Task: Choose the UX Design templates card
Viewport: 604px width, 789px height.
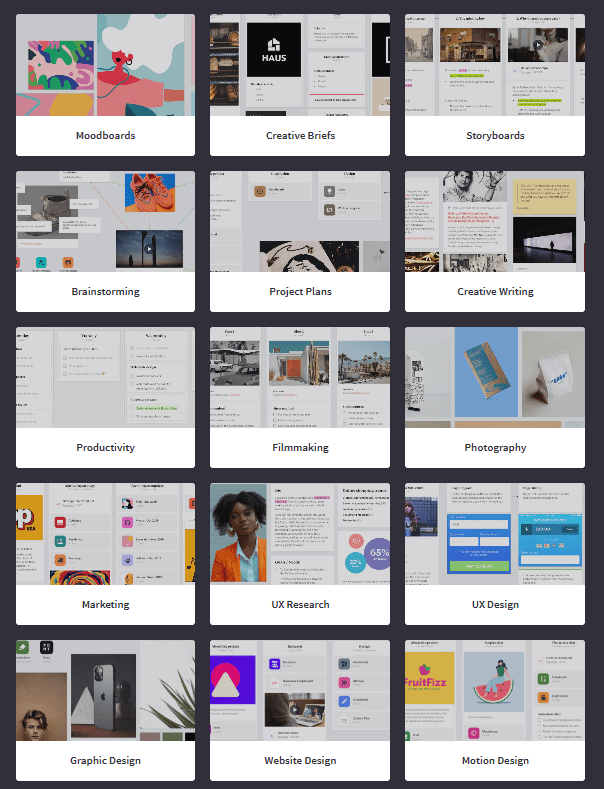Action: (x=495, y=554)
